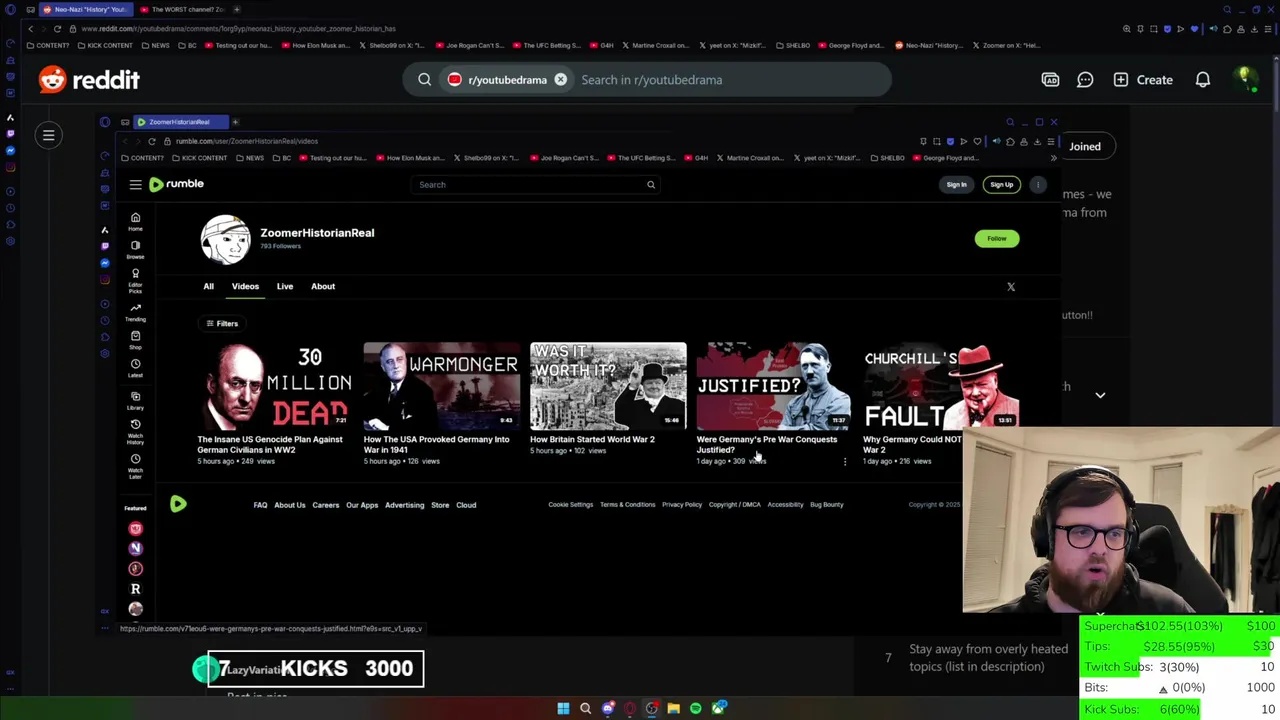Click the Rumble logo

tap(176, 184)
